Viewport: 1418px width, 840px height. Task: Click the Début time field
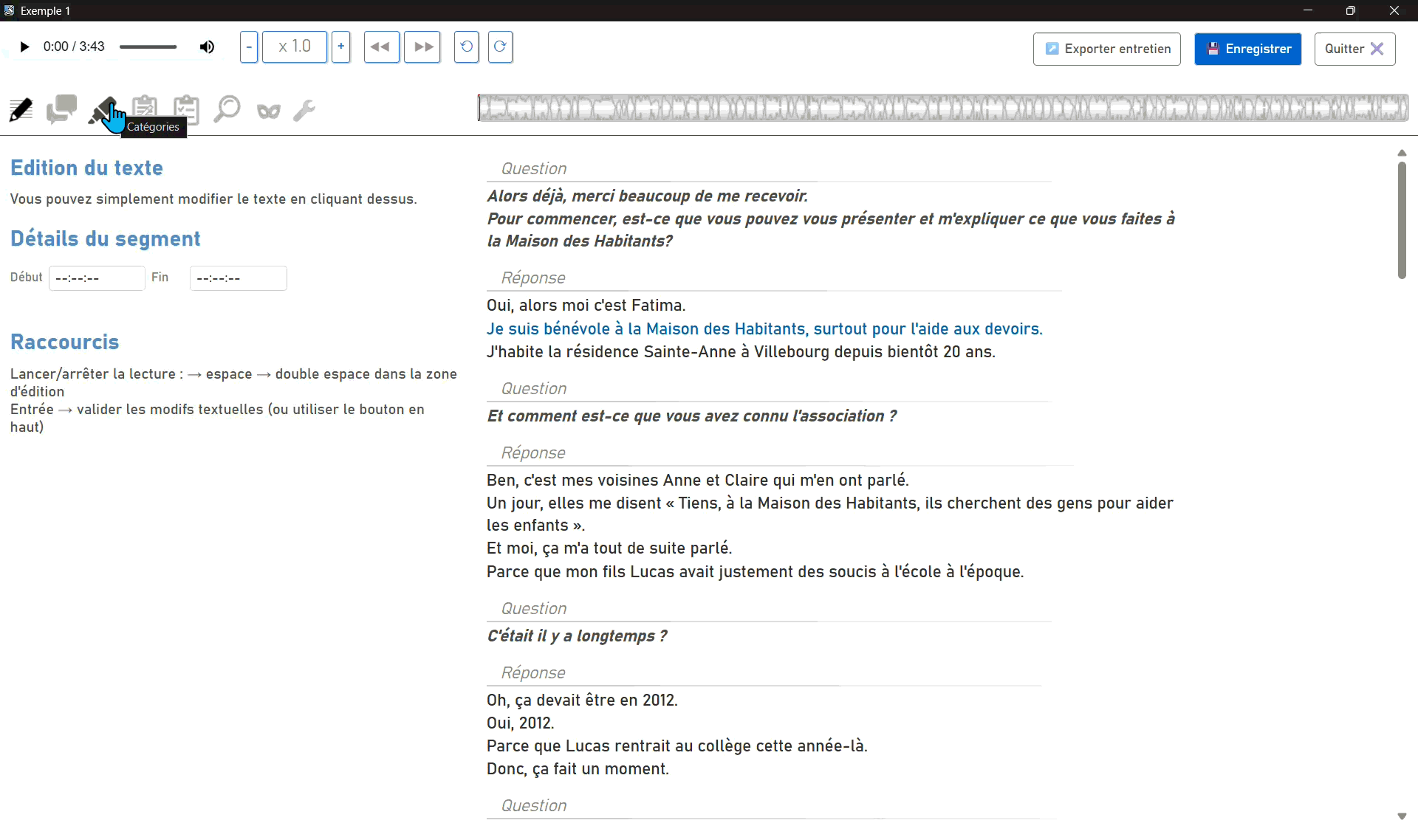coord(97,278)
